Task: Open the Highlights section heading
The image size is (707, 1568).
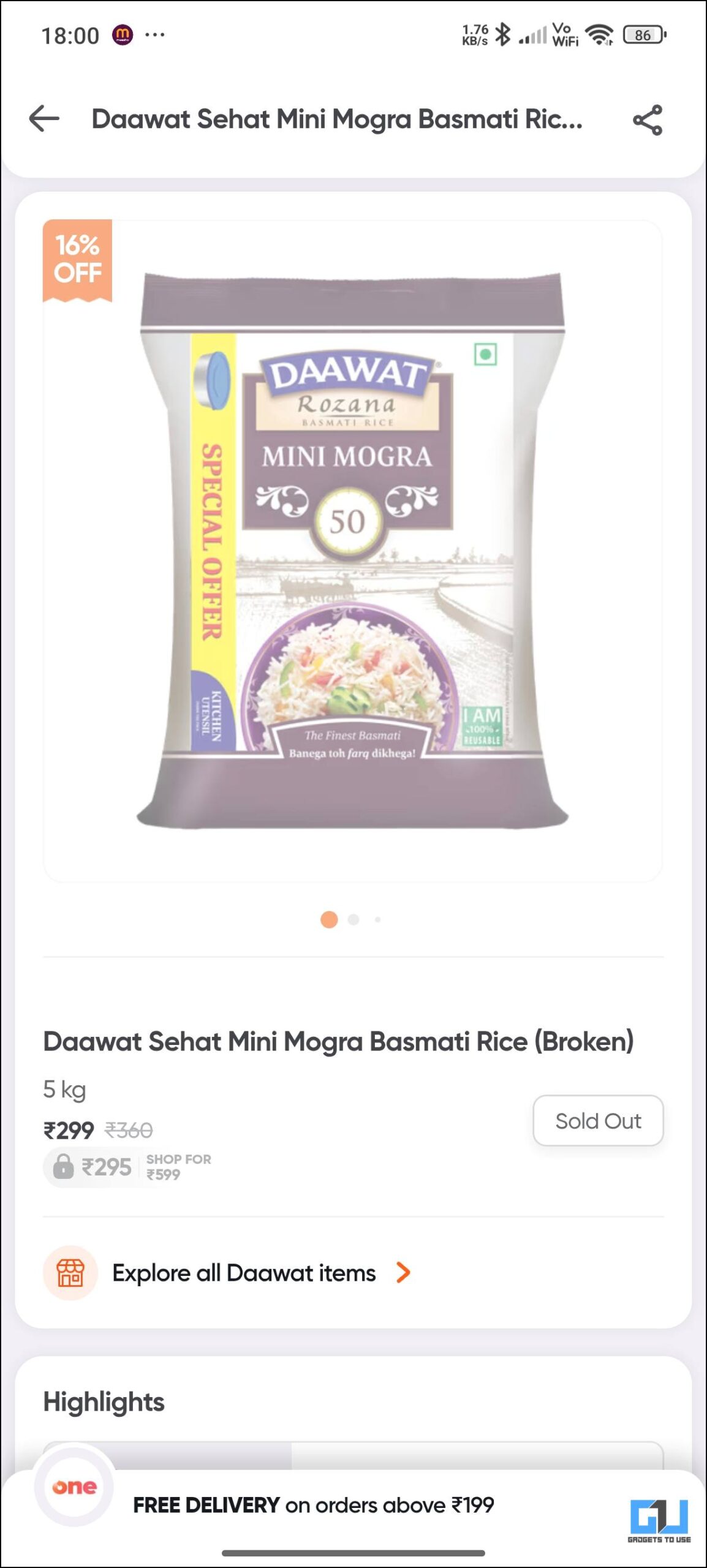Action: point(104,1402)
